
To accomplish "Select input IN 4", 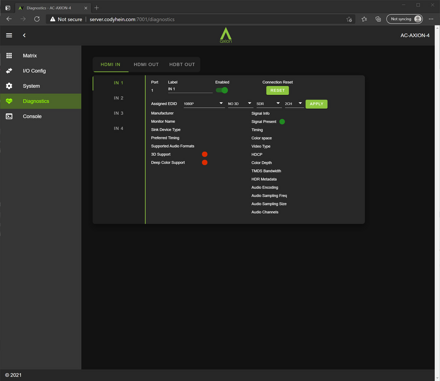I will click(119, 128).
